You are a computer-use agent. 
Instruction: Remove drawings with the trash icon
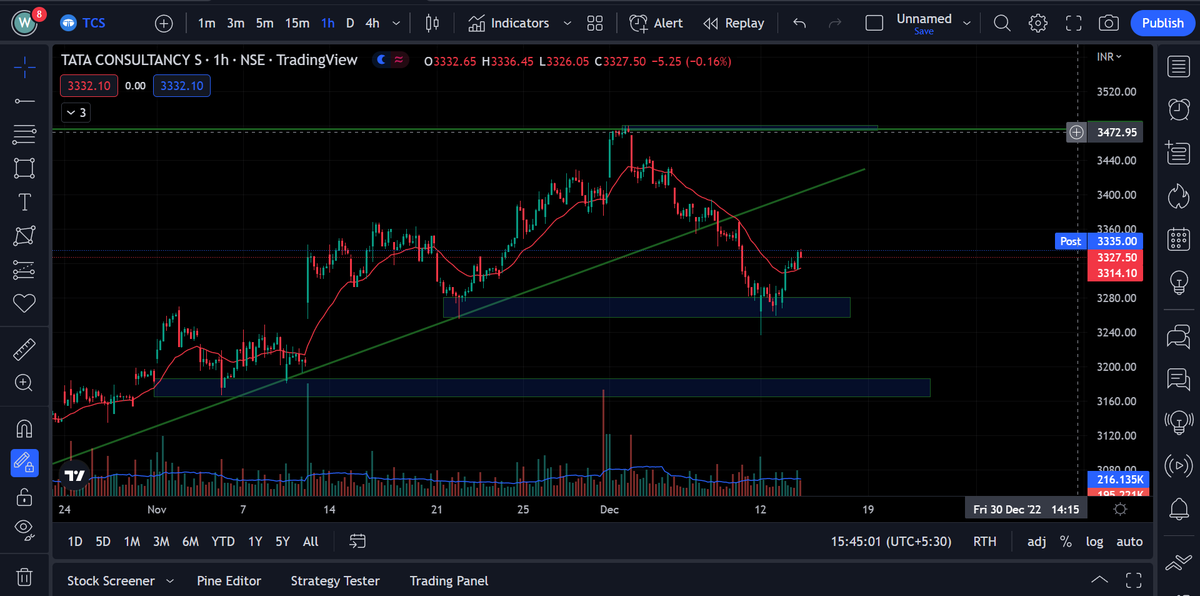[x=25, y=577]
